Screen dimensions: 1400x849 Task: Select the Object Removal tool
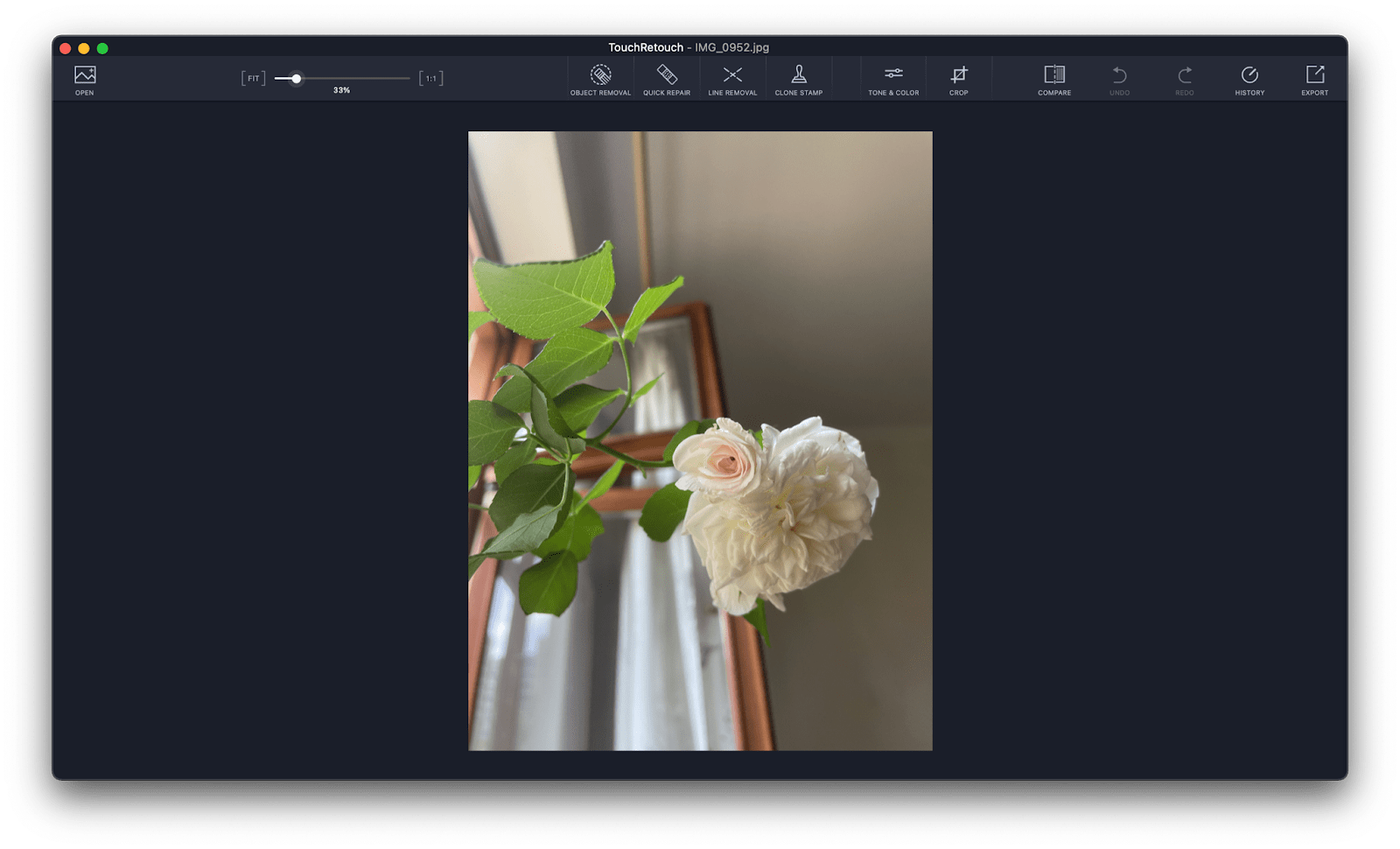pyautogui.click(x=600, y=79)
